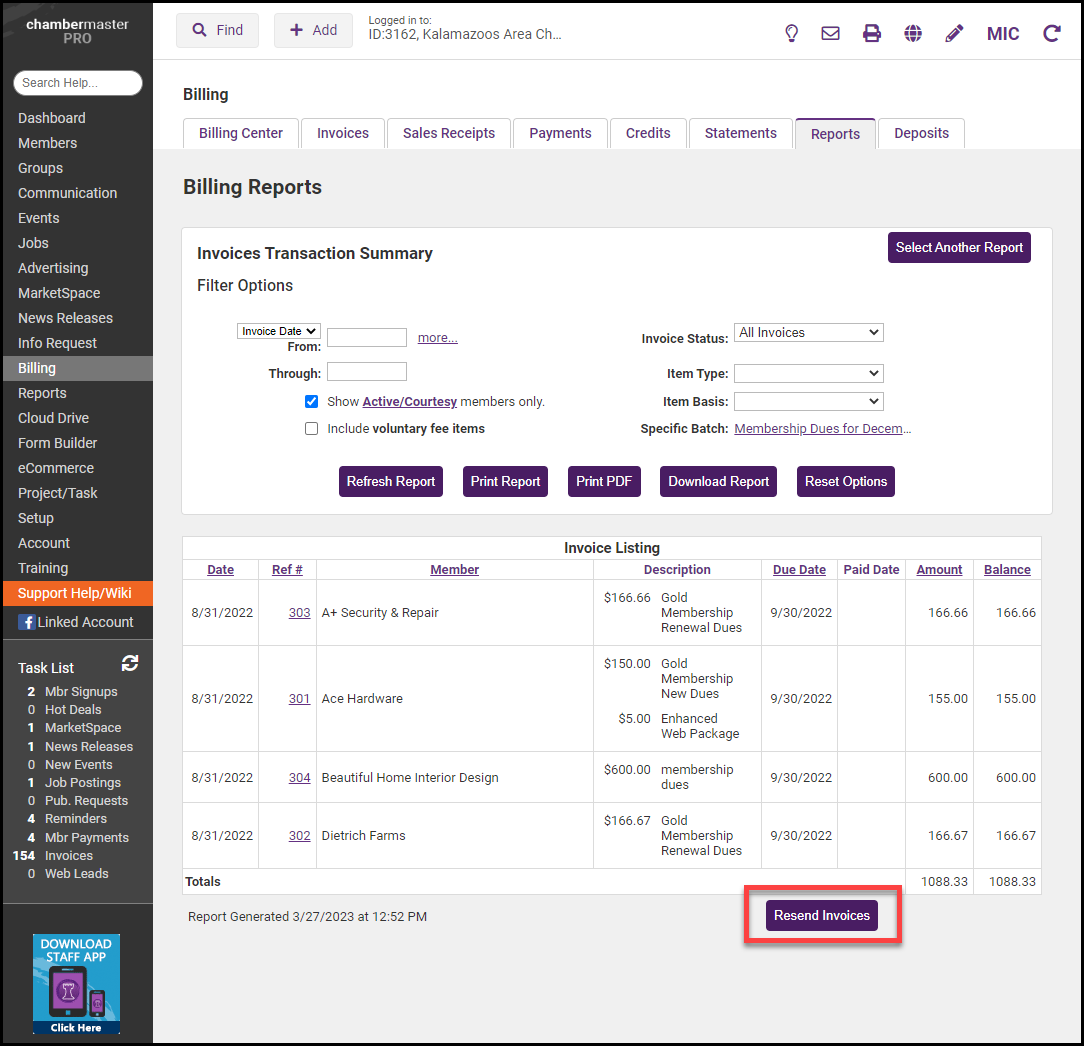Expand the Item Type dropdown
This screenshot has width=1084, height=1046.
pyautogui.click(x=809, y=373)
